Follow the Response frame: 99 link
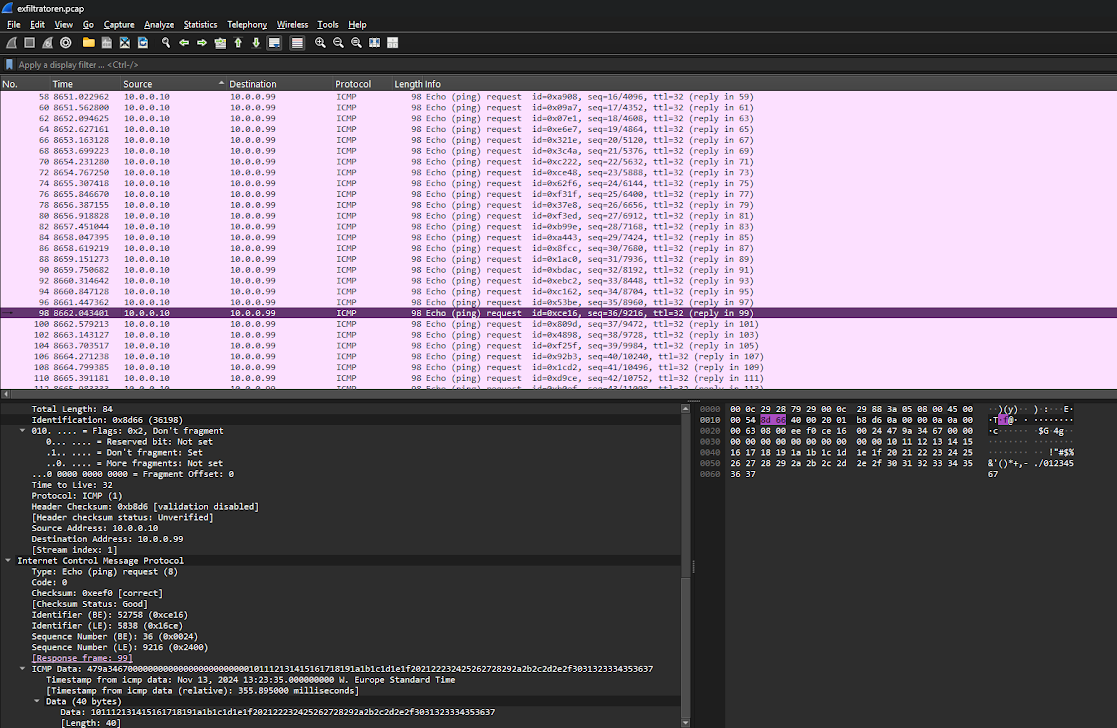1117x728 pixels. coord(82,658)
